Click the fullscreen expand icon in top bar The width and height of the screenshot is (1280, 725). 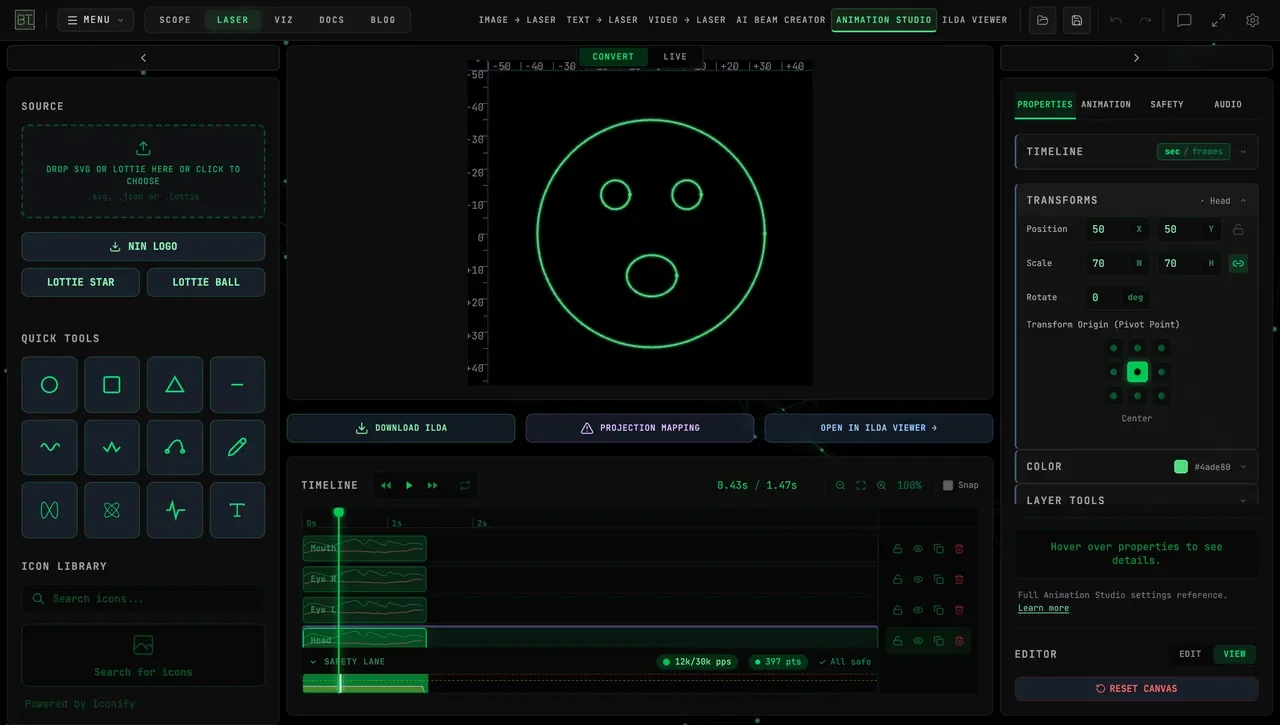[x=1218, y=20]
